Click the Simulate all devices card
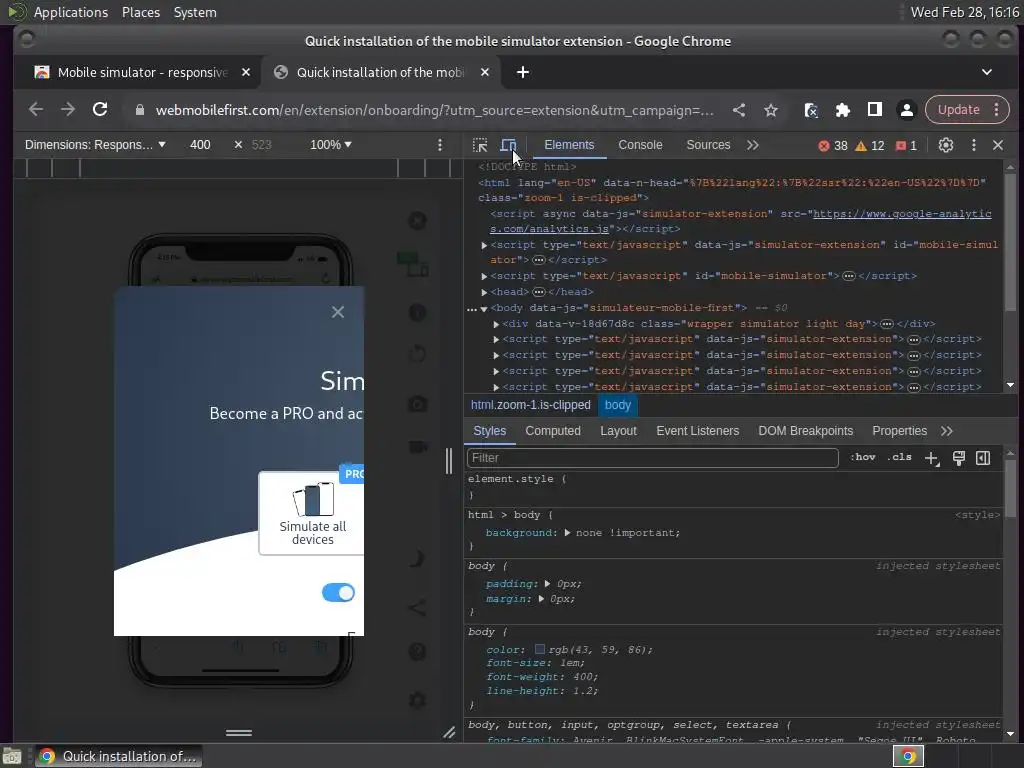 312,513
